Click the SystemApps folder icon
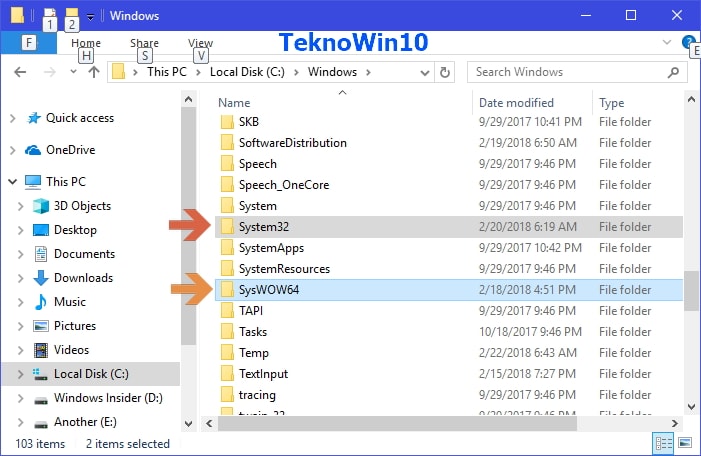The height and width of the screenshot is (456, 701). [227, 248]
